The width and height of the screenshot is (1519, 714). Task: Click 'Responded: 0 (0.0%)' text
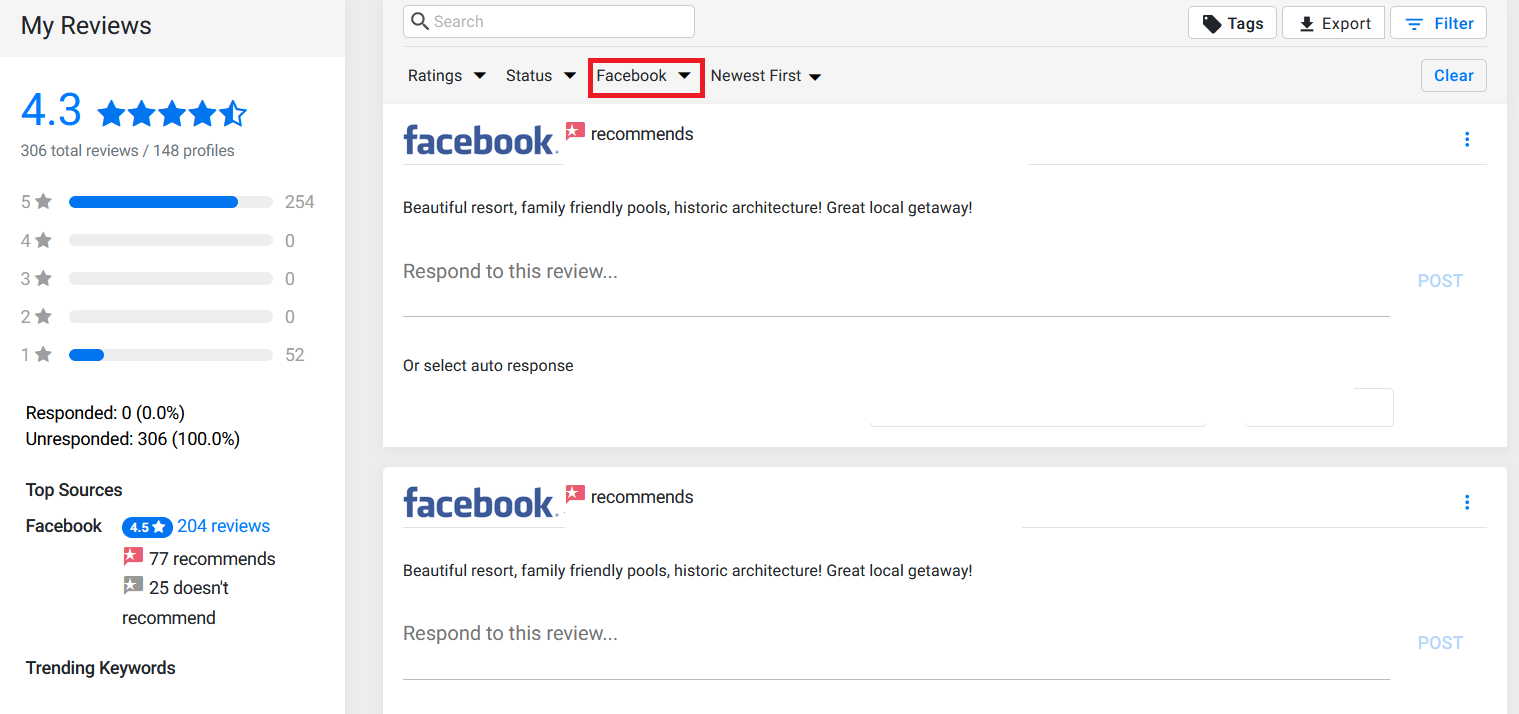pyautogui.click(x=105, y=413)
